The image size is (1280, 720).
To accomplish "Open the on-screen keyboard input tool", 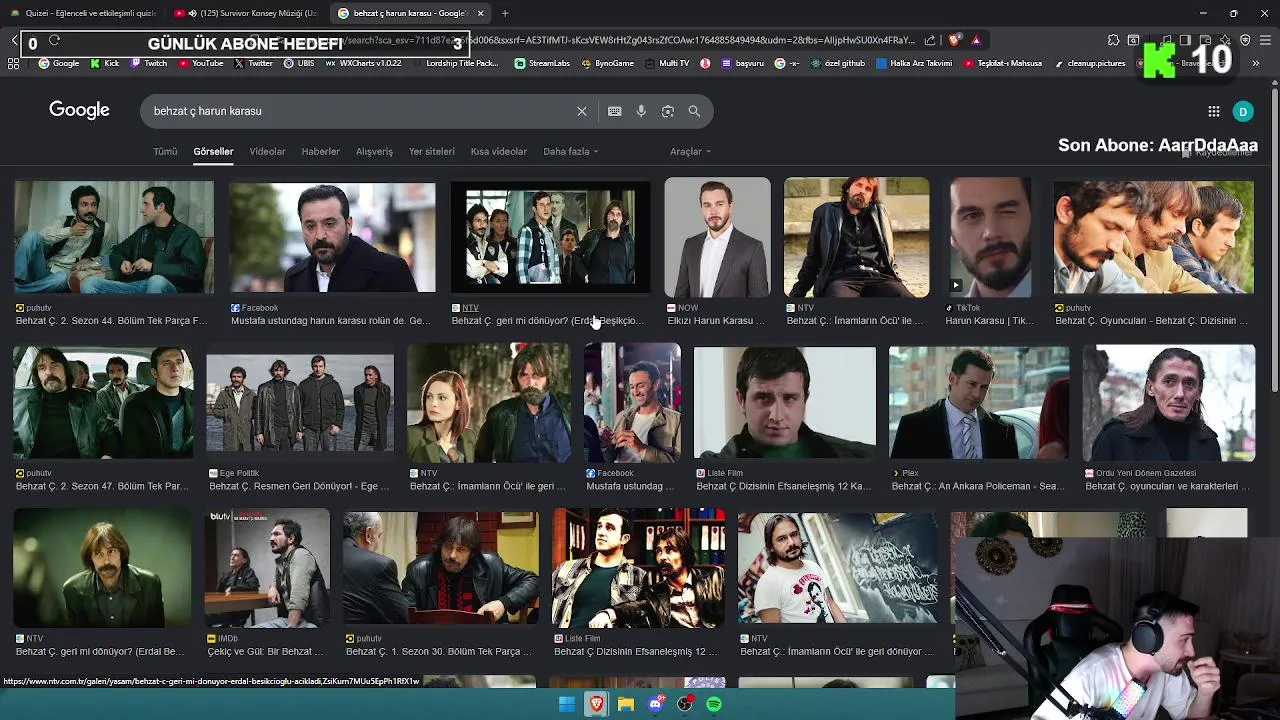I will coord(614,111).
